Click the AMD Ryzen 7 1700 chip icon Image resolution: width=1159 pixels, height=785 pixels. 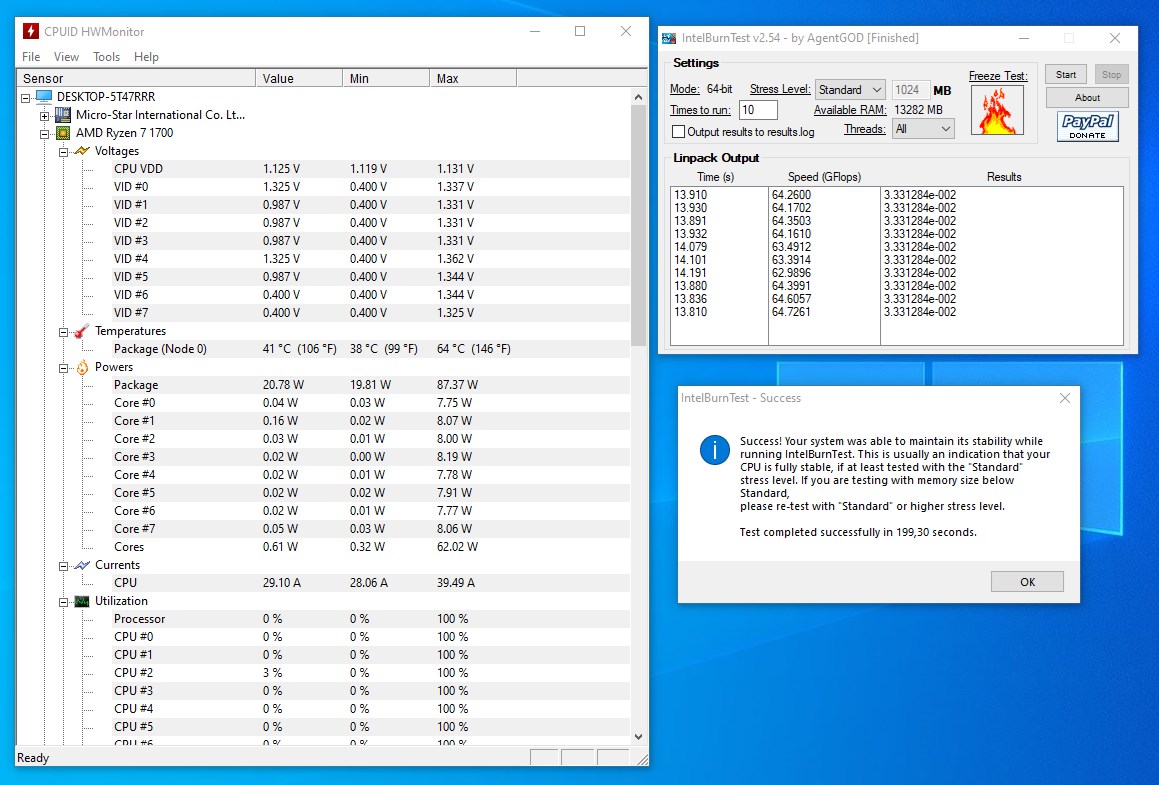(63, 133)
